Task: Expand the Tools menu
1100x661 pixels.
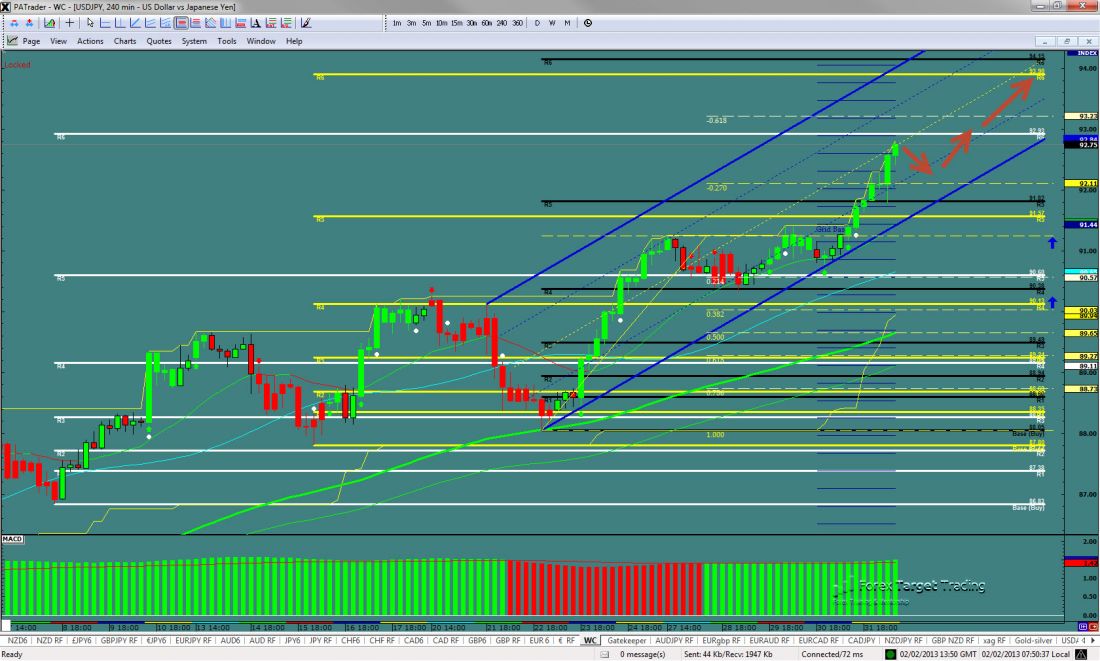Action: coord(227,41)
